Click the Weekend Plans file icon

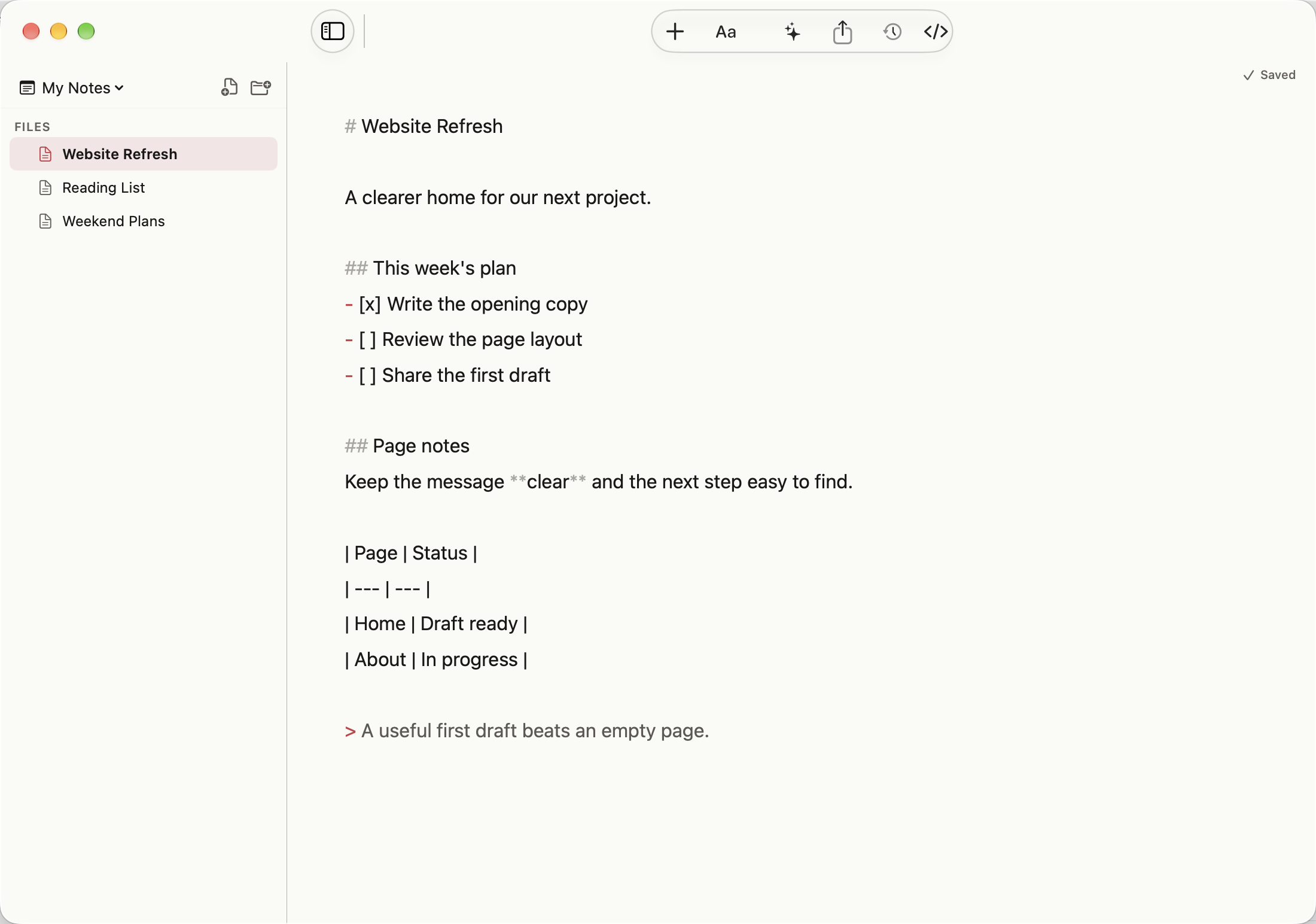click(45, 221)
